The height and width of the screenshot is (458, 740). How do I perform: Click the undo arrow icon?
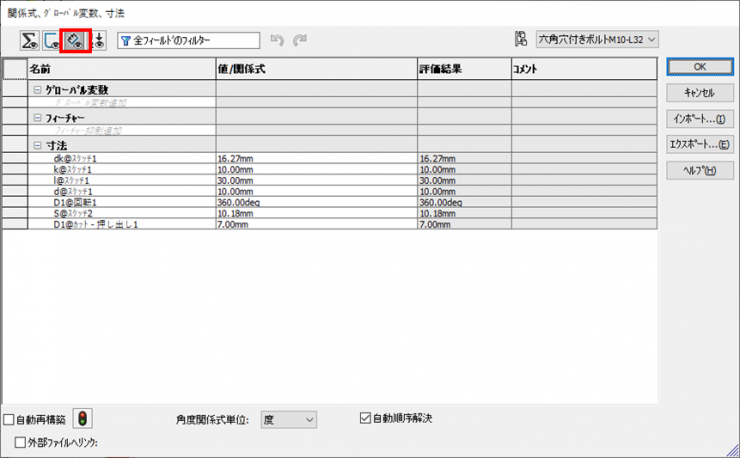(x=278, y=40)
